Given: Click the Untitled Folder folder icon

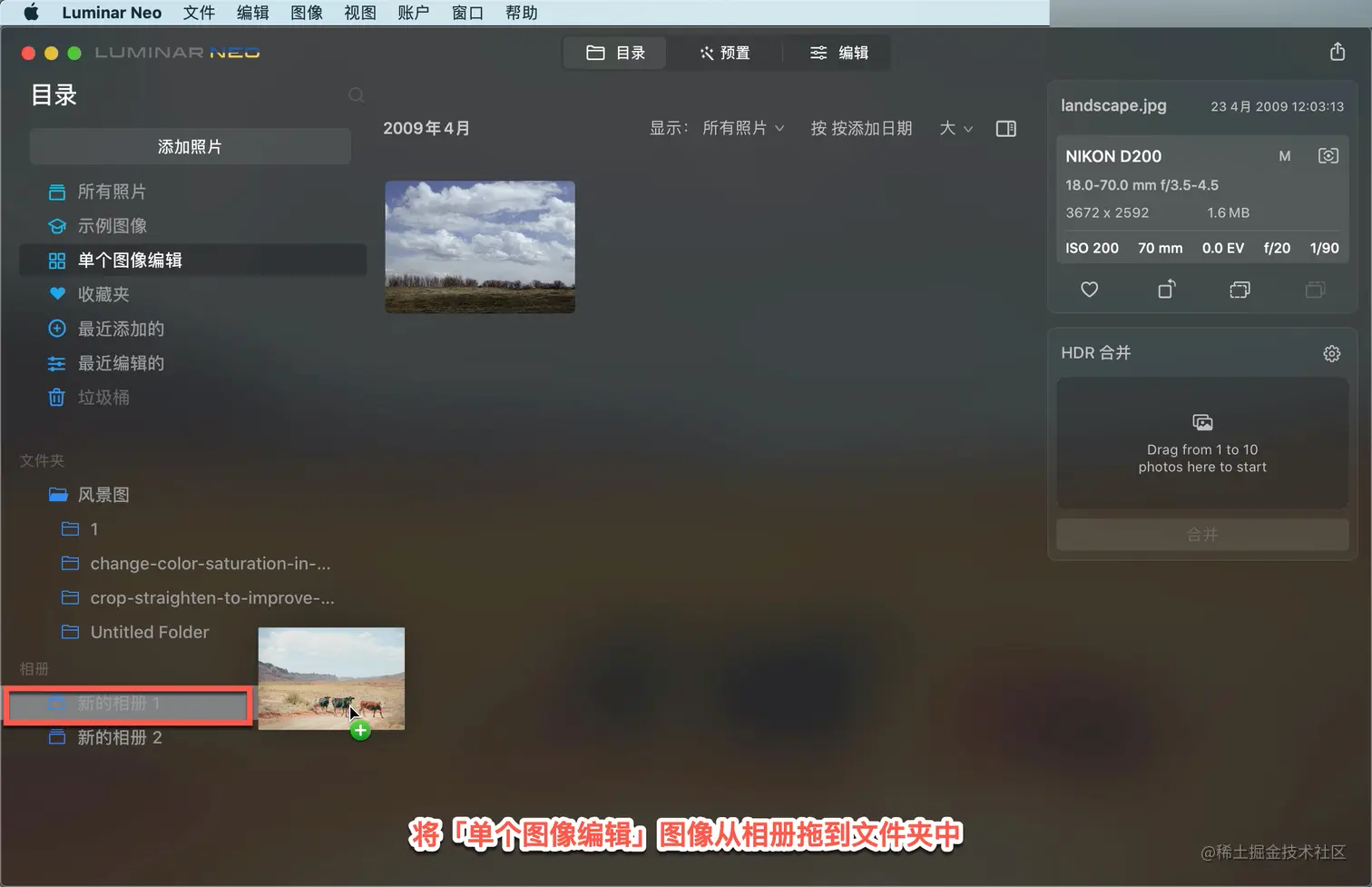Looking at the screenshot, I should (x=70, y=632).
